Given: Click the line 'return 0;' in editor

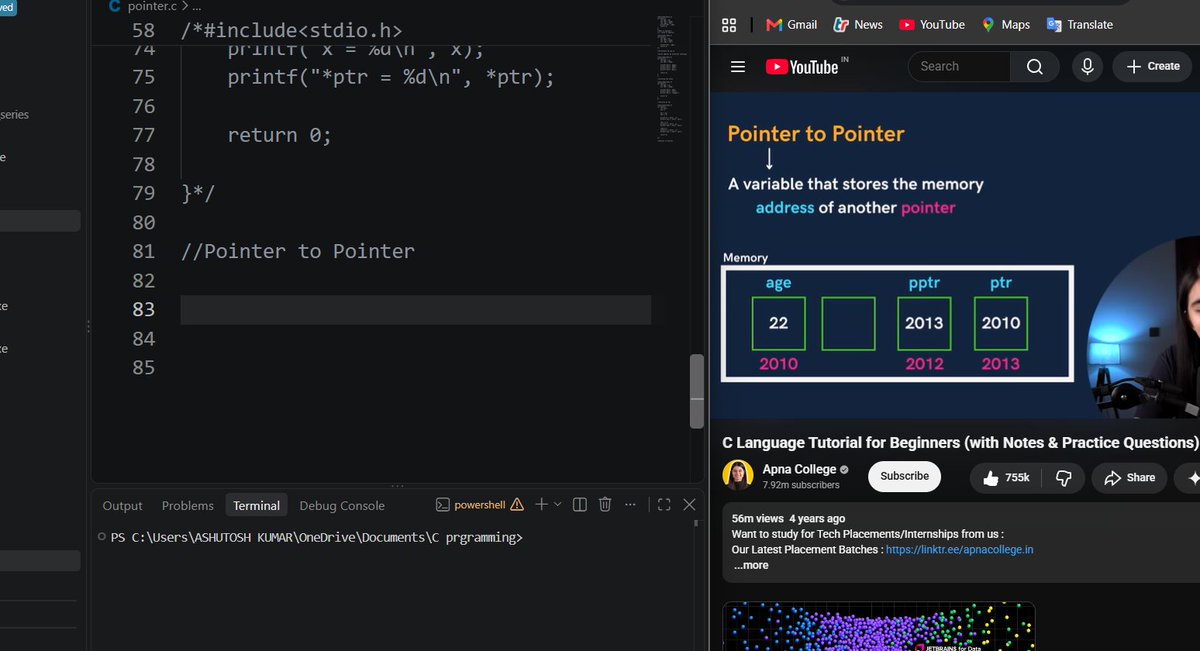Looking at the screenshot, I should click(x=279, y=135).
